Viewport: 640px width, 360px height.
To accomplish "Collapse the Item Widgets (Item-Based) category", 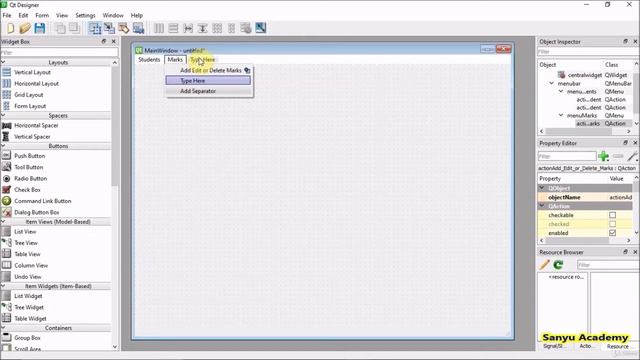I will (x=3, y=286).
